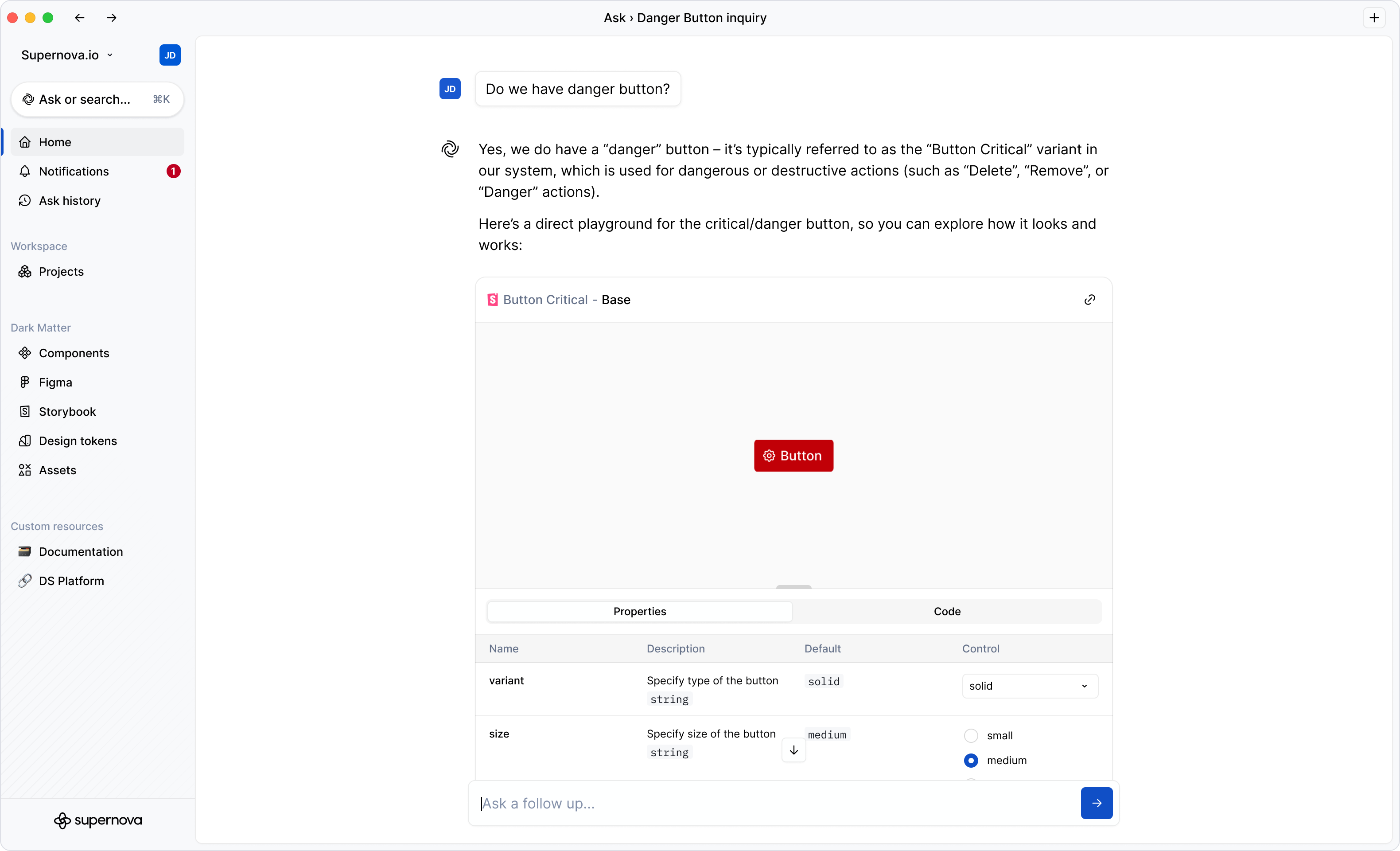Image resolution: width=1400 pixels, height=851 pixels.
Task: Open the Supernova.io workspace switcher
Action: click(66, 55)
